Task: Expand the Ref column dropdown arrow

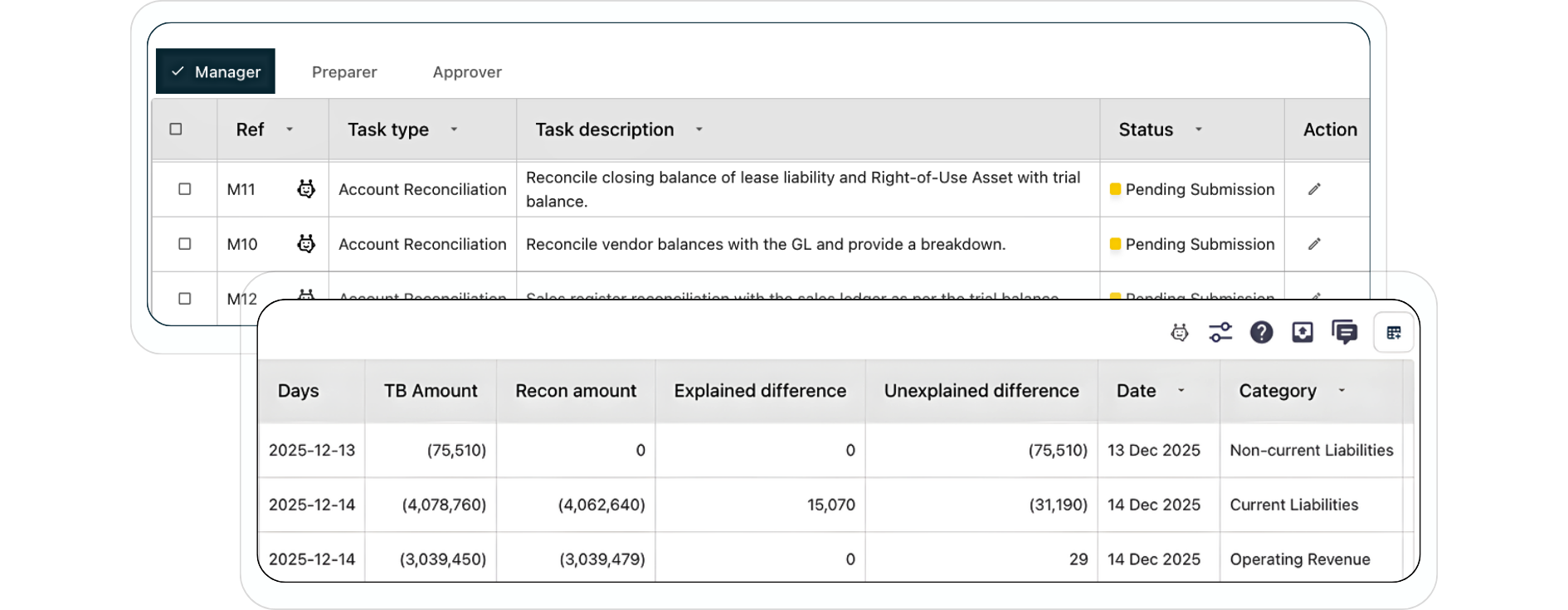Action: click(290, 129)
